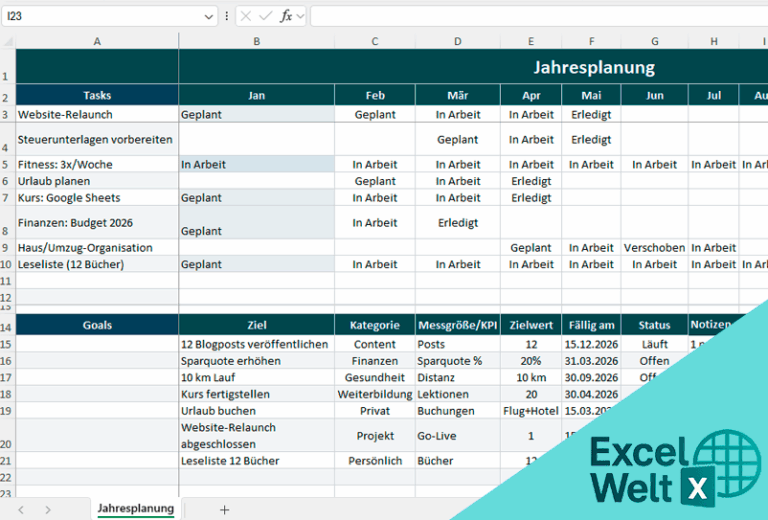Select the Leseliste (12 Bücher) cell
This screenshot has width=768, height=520.
click(x=97, y=264)
